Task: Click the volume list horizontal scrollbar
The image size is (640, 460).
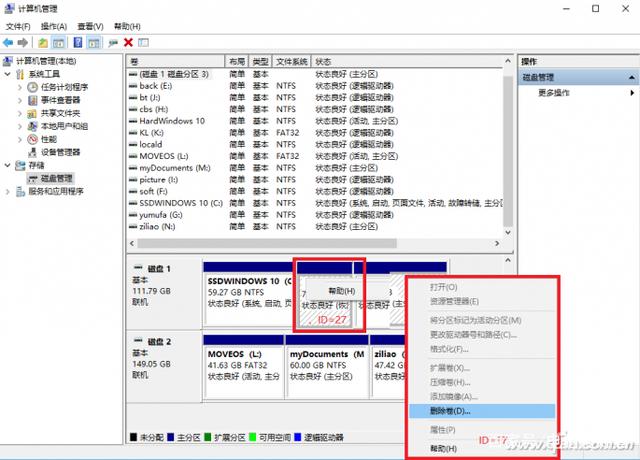Action: click(x=267, y=244)
